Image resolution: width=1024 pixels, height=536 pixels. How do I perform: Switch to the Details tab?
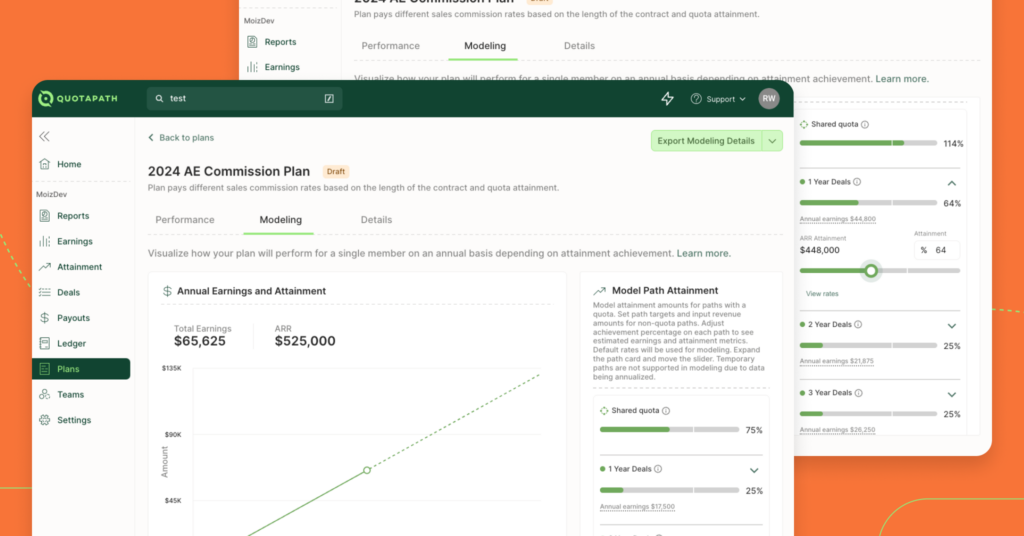pyautogui.click(x=376, y=220)
